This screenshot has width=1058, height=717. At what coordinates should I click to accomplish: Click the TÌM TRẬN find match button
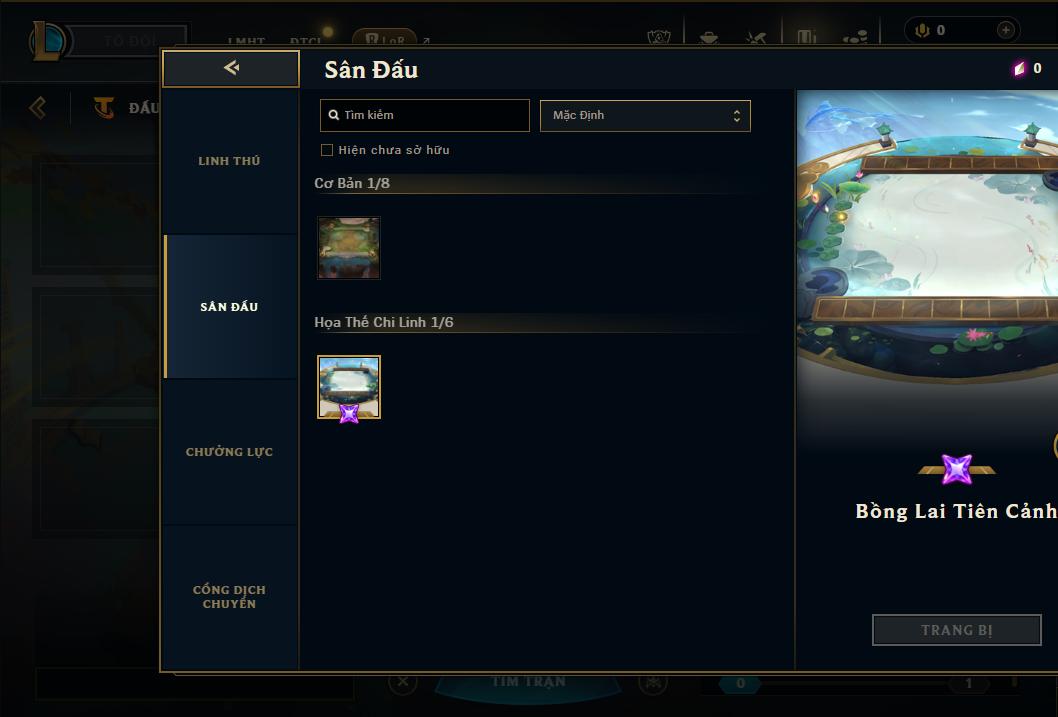(528, 683)
